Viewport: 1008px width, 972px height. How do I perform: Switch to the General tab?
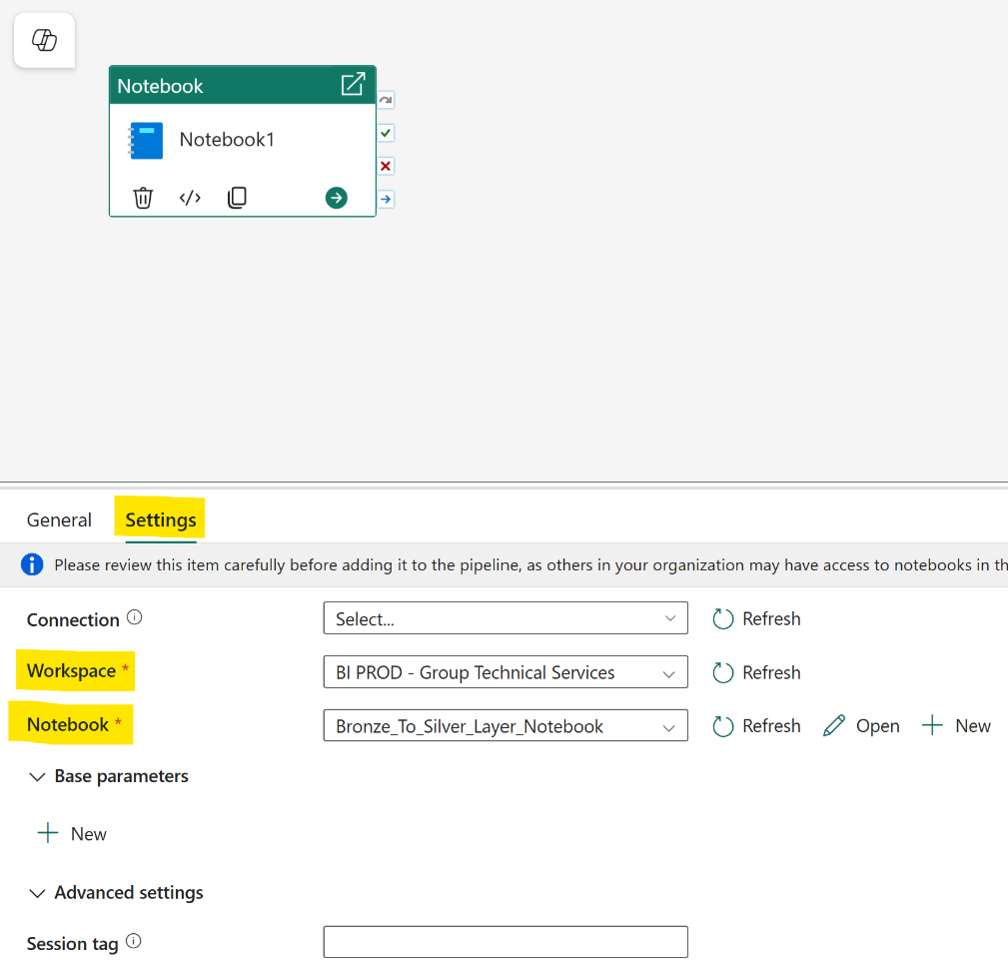click(x=59, y=519)
